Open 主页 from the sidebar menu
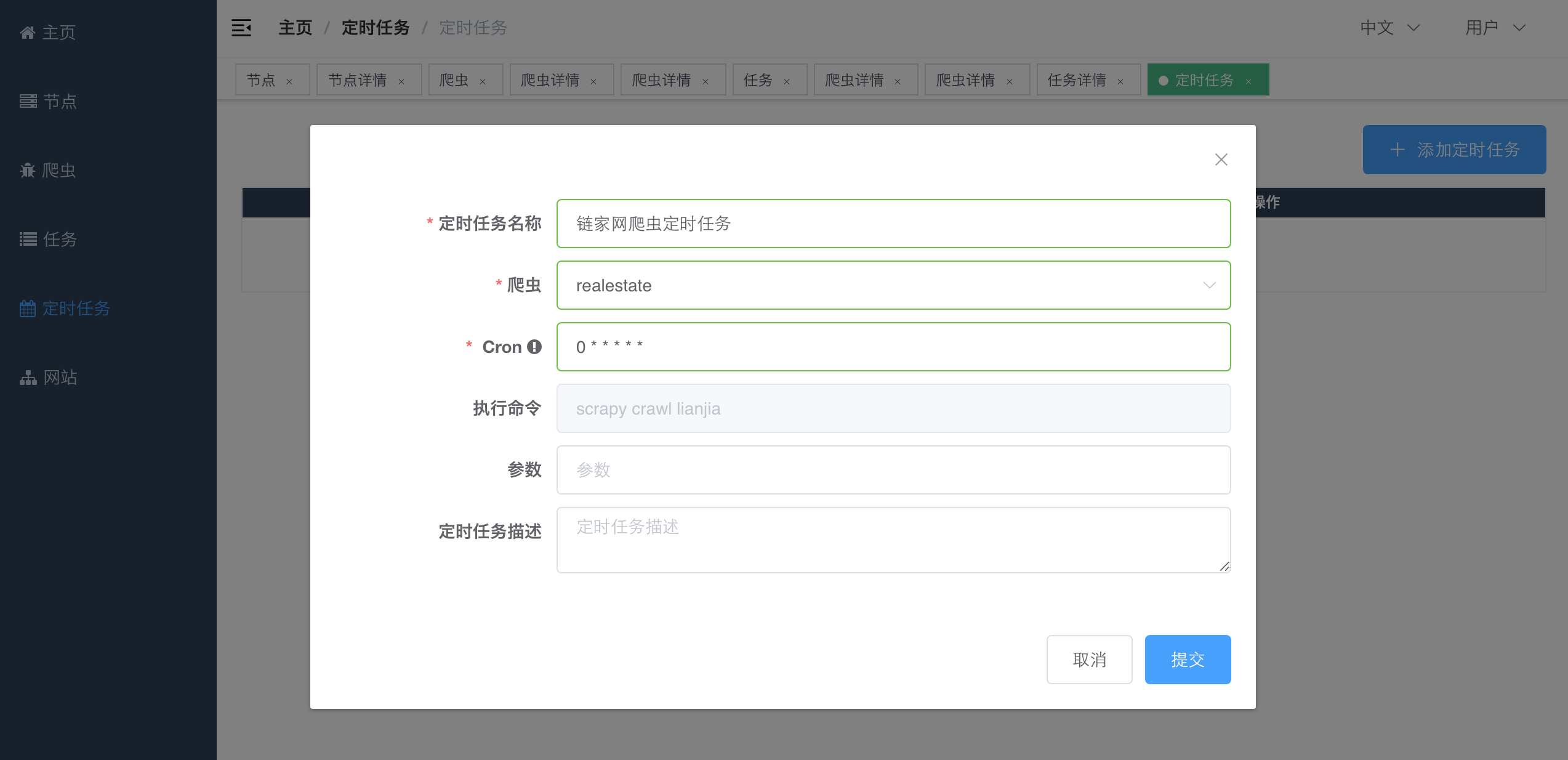The height and width of the screenshot is (760, 1568). pyautogui.click(x=108, y=32)
